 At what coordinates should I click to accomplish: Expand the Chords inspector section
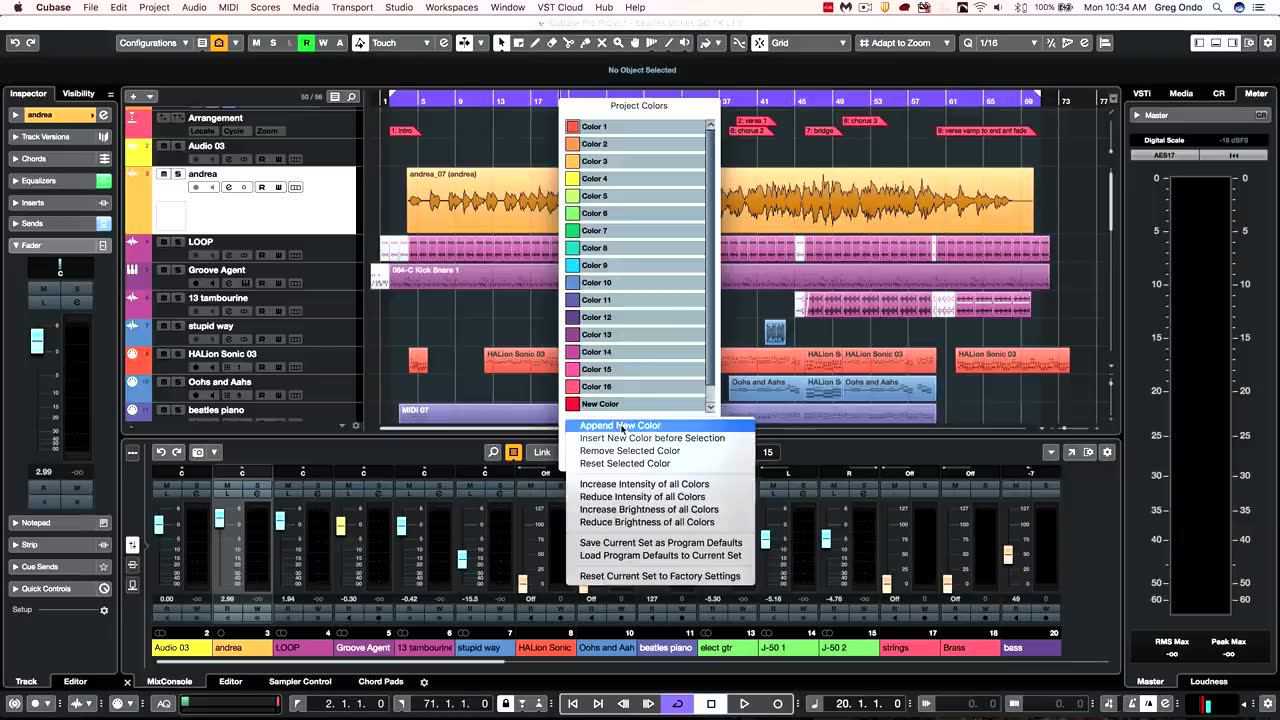(58, 159)
